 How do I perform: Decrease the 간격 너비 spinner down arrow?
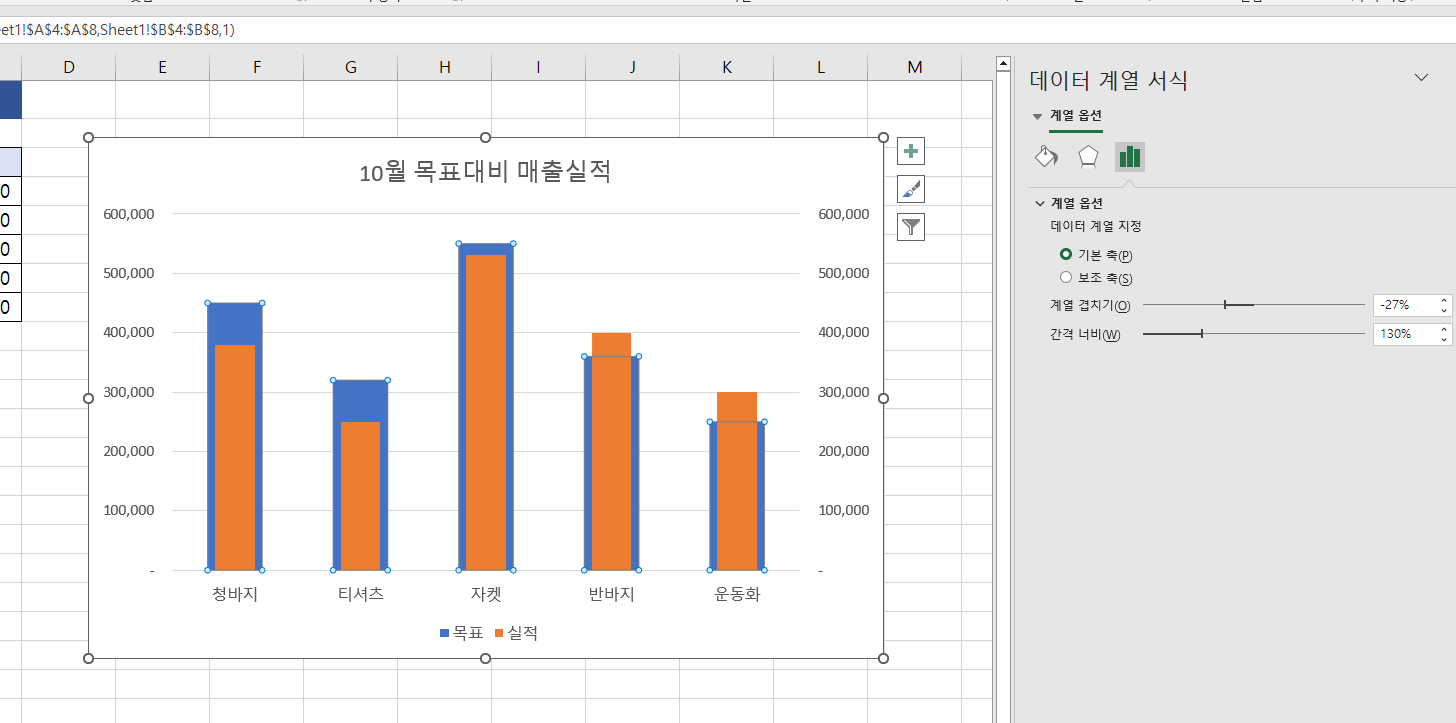(1443, 340)
